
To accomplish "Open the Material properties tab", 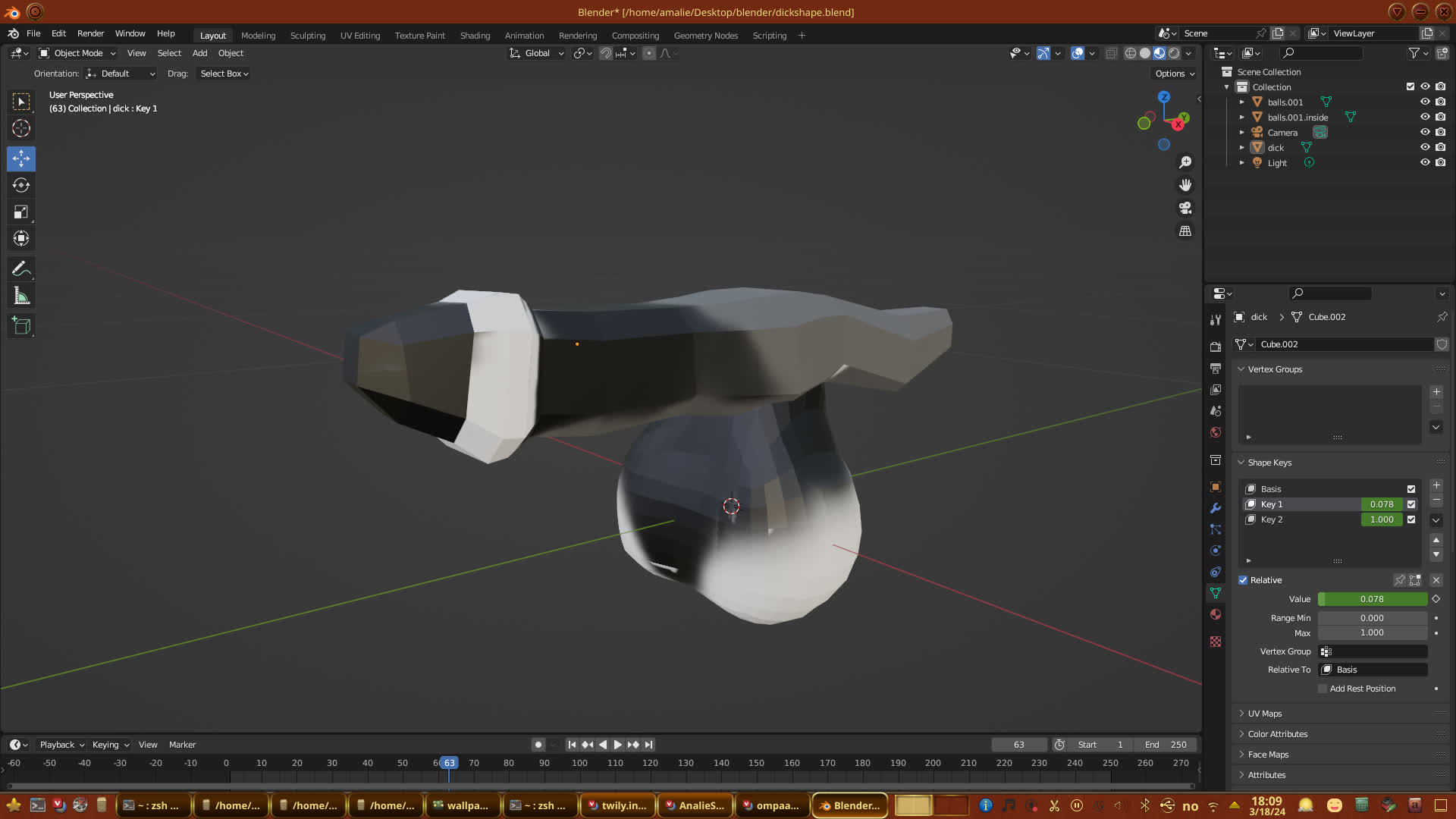I will tap(1216, 614).
